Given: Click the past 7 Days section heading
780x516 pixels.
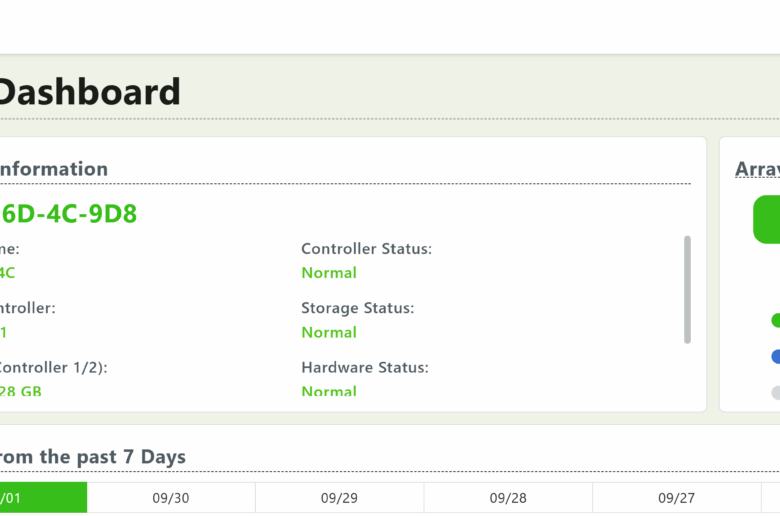Looking at the screenshot, I should coord(93,457).
